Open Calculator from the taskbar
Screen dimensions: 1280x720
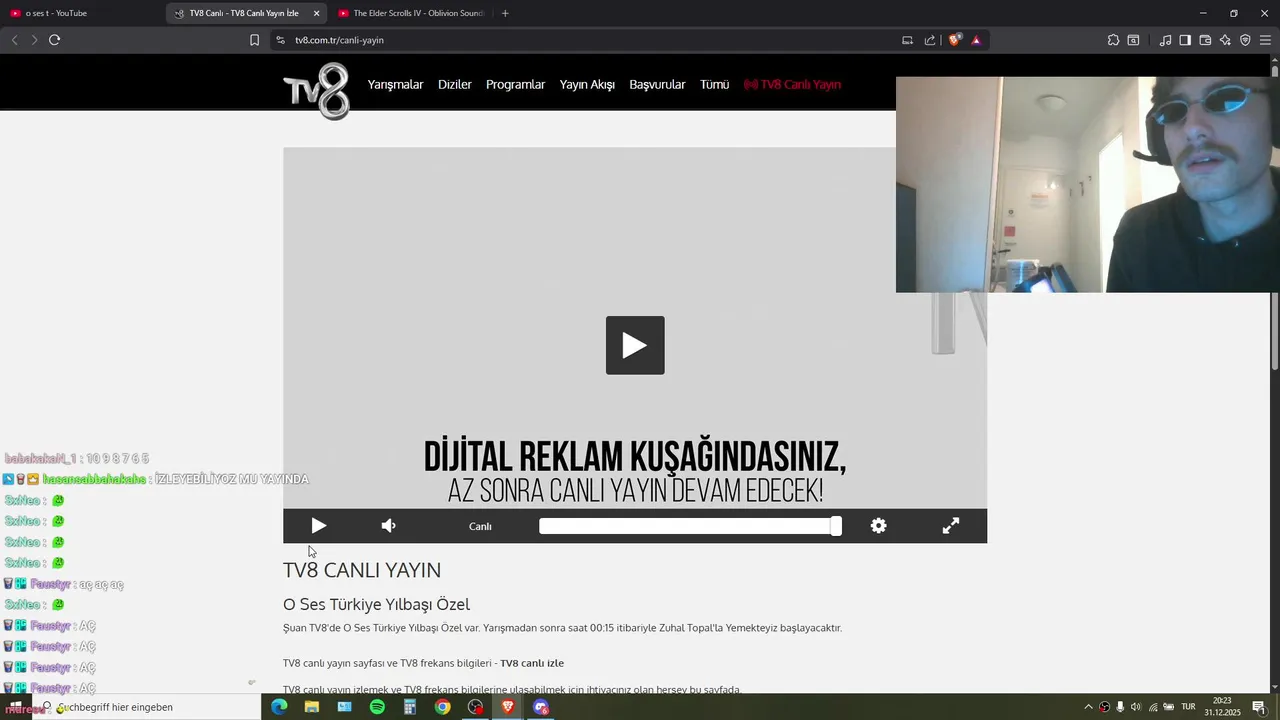tap(410, 707)
